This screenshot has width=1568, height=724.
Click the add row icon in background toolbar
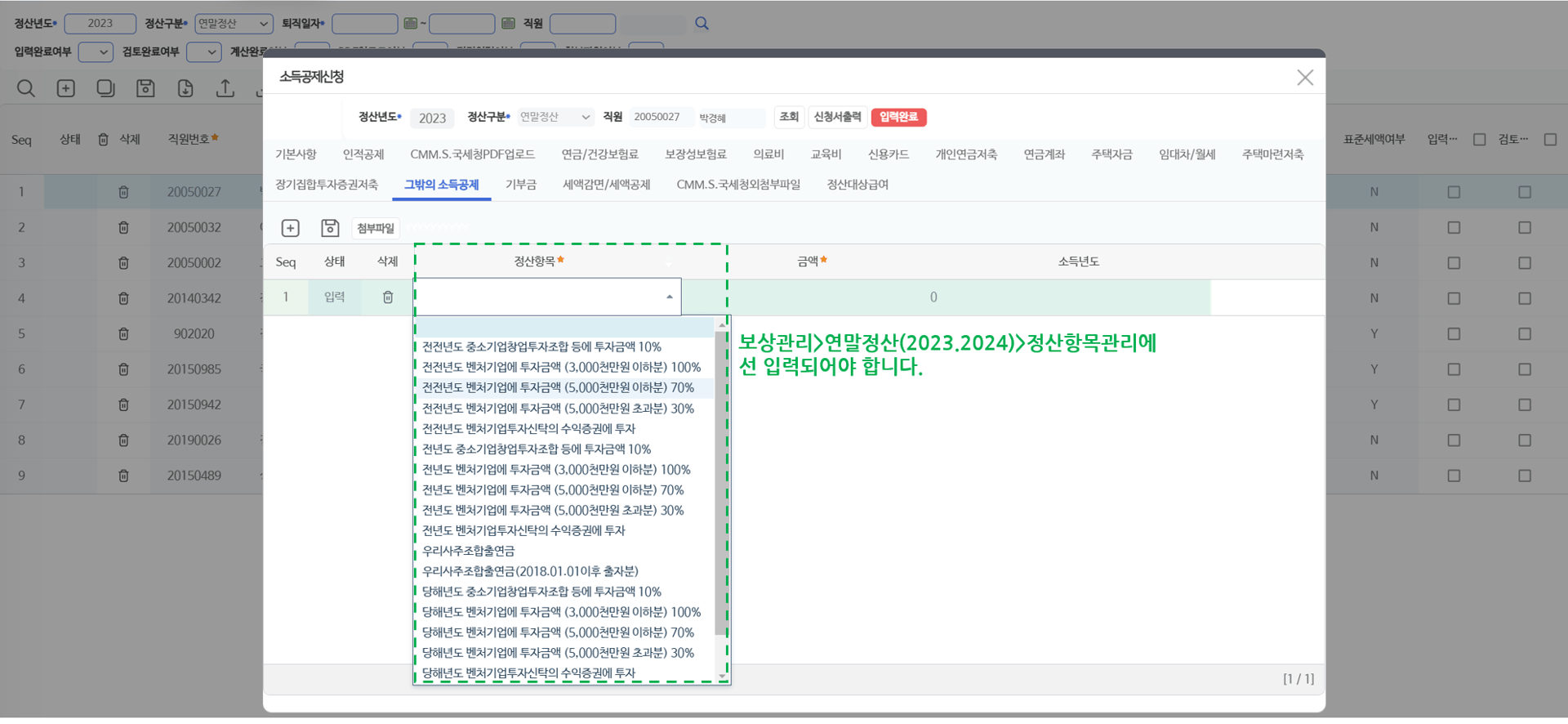pos(66,88)
